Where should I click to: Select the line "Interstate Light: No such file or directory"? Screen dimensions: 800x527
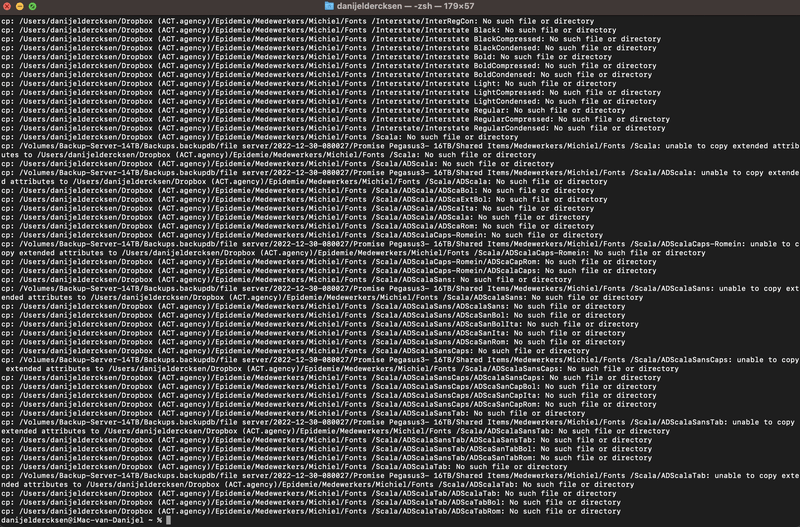(309, 84)
